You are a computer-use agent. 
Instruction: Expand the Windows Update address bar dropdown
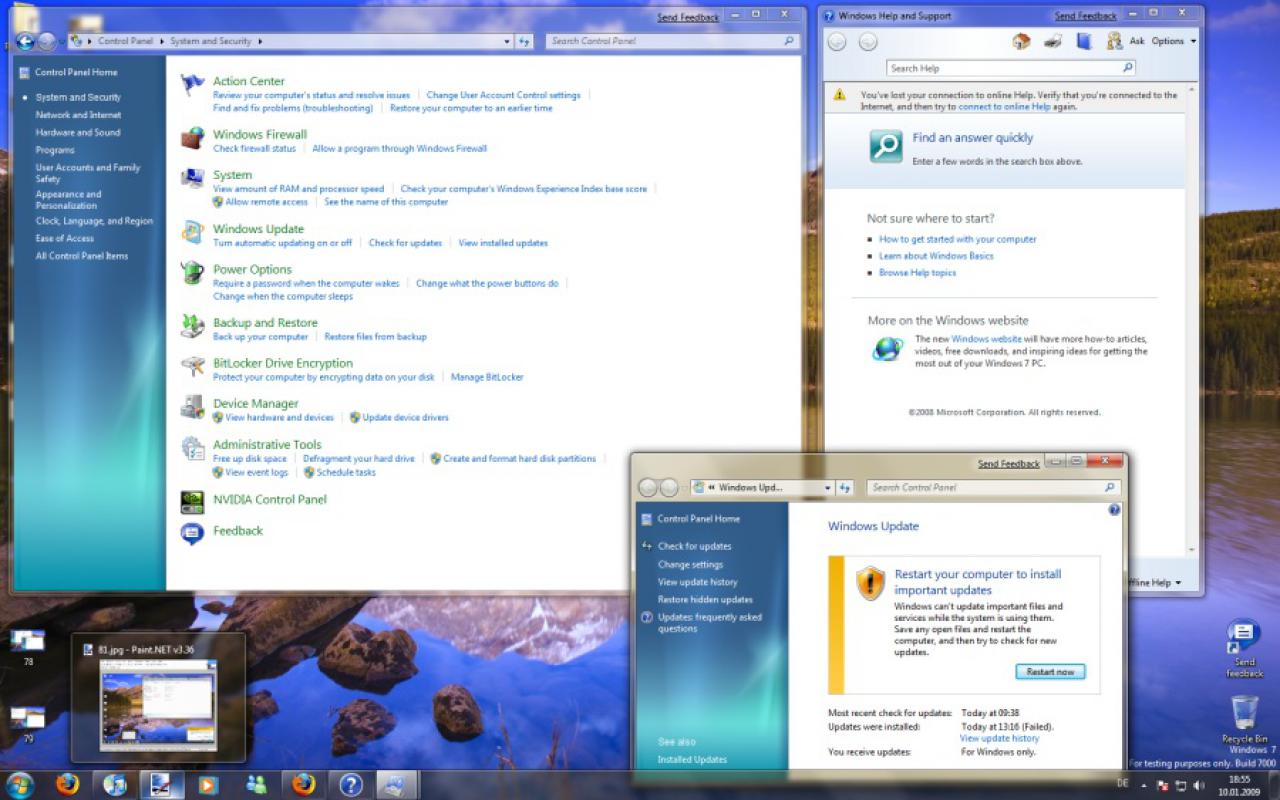828,487
